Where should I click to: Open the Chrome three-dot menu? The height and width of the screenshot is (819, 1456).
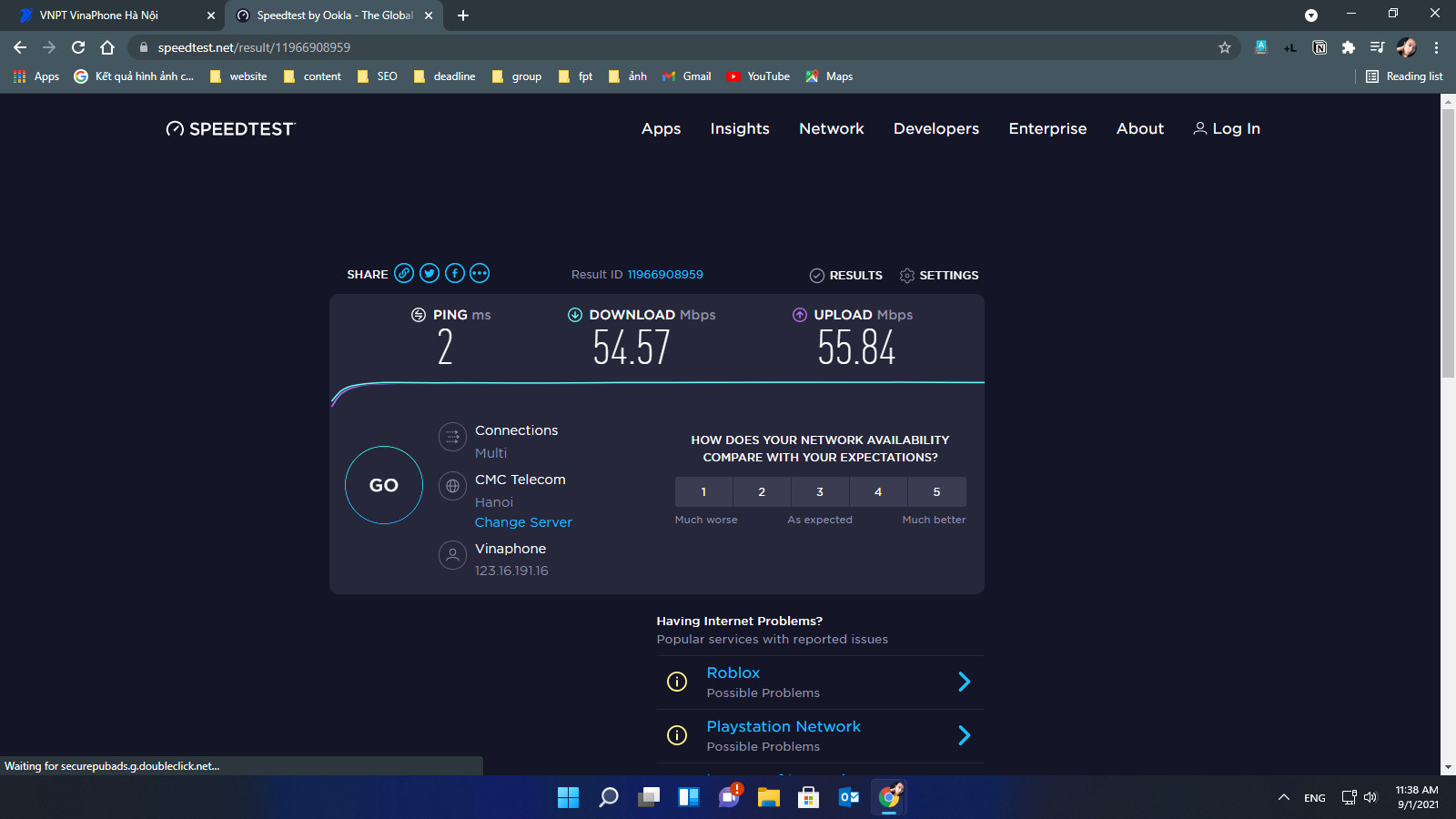coord(1436,47)
